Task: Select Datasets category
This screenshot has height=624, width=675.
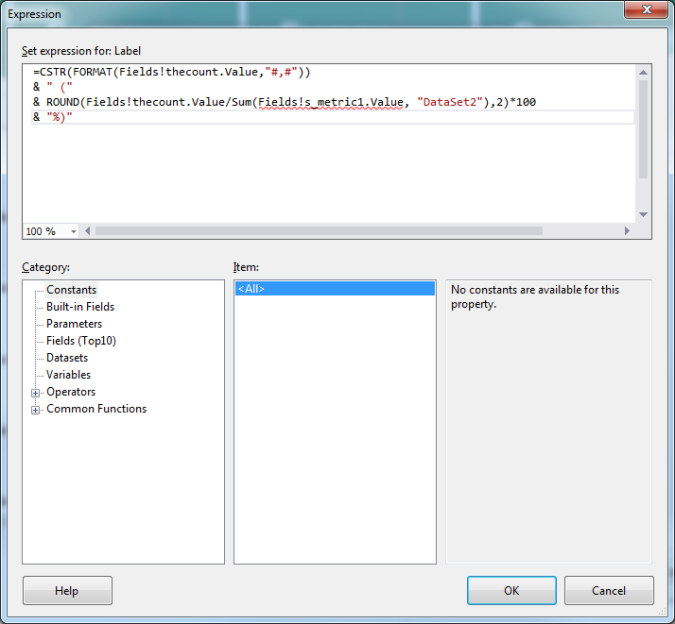Action: point(67,358)
